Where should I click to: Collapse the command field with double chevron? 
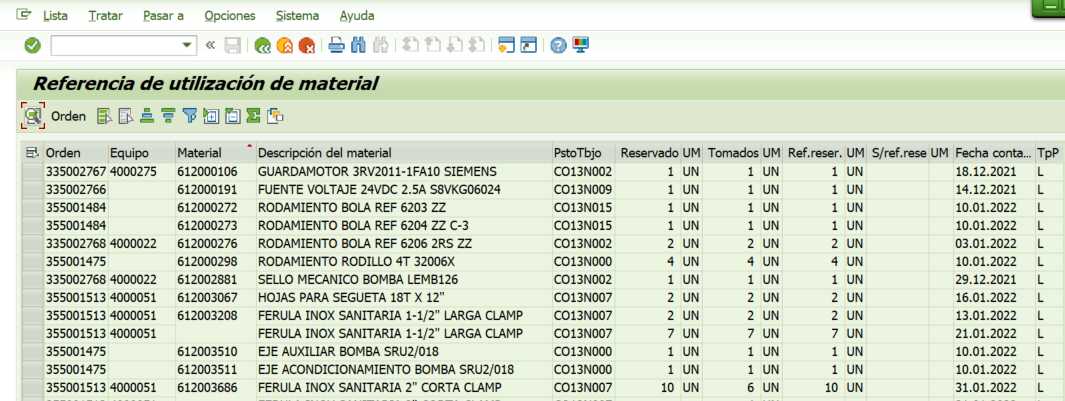(x=210, y=45)
